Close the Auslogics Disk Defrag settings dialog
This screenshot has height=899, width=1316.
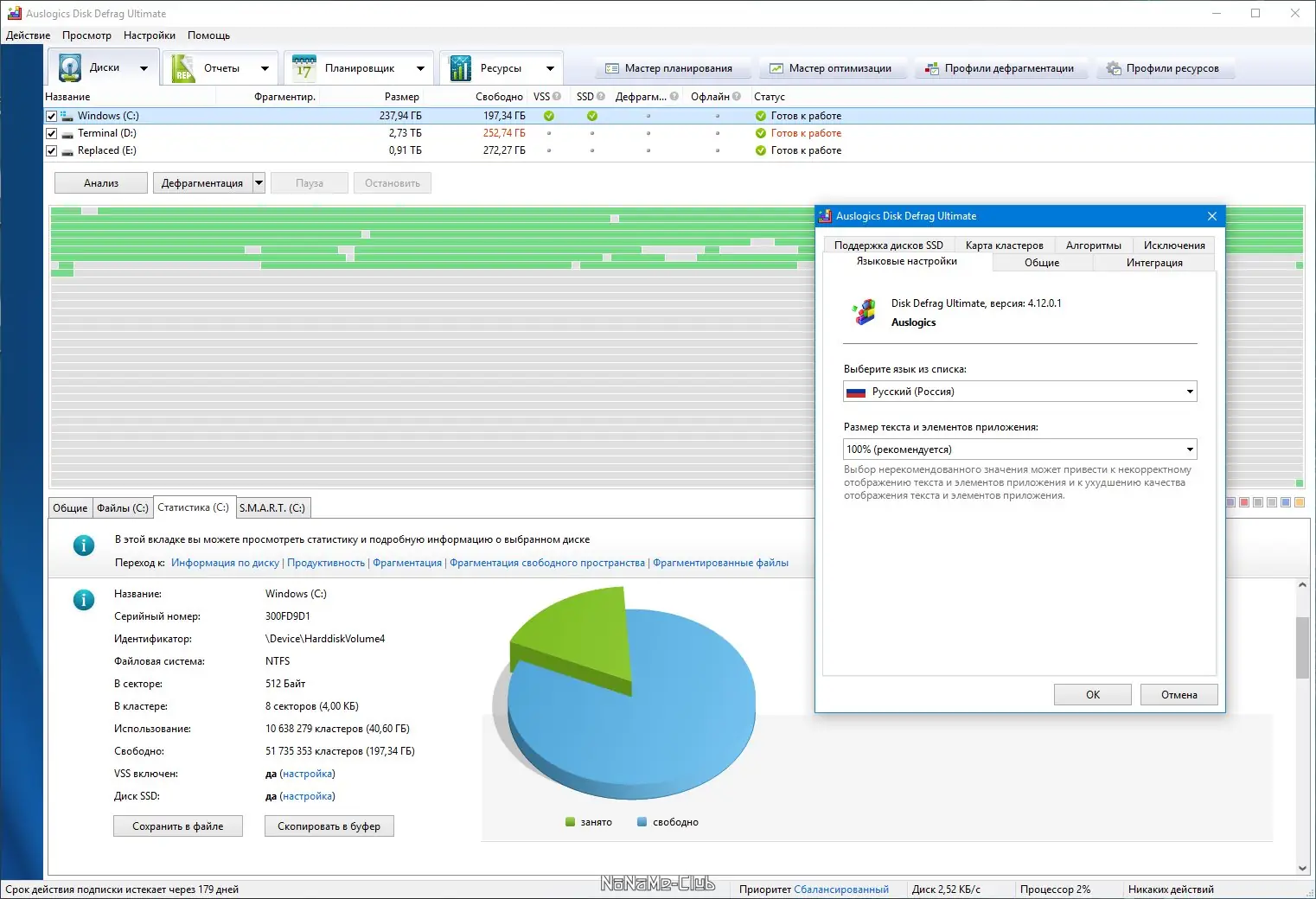(1211, 216)
